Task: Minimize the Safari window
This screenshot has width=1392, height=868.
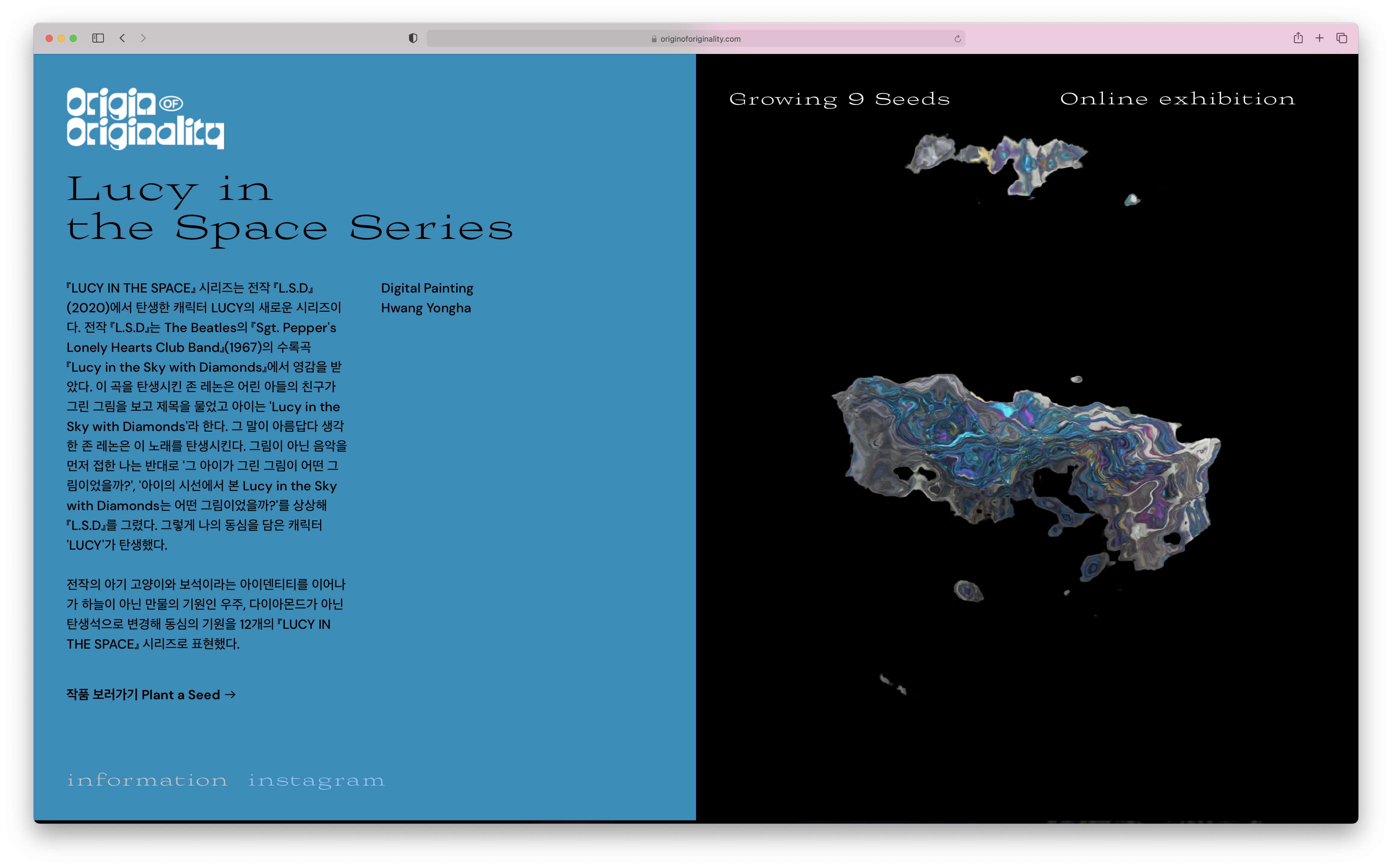Action: (x=61, y=38)
